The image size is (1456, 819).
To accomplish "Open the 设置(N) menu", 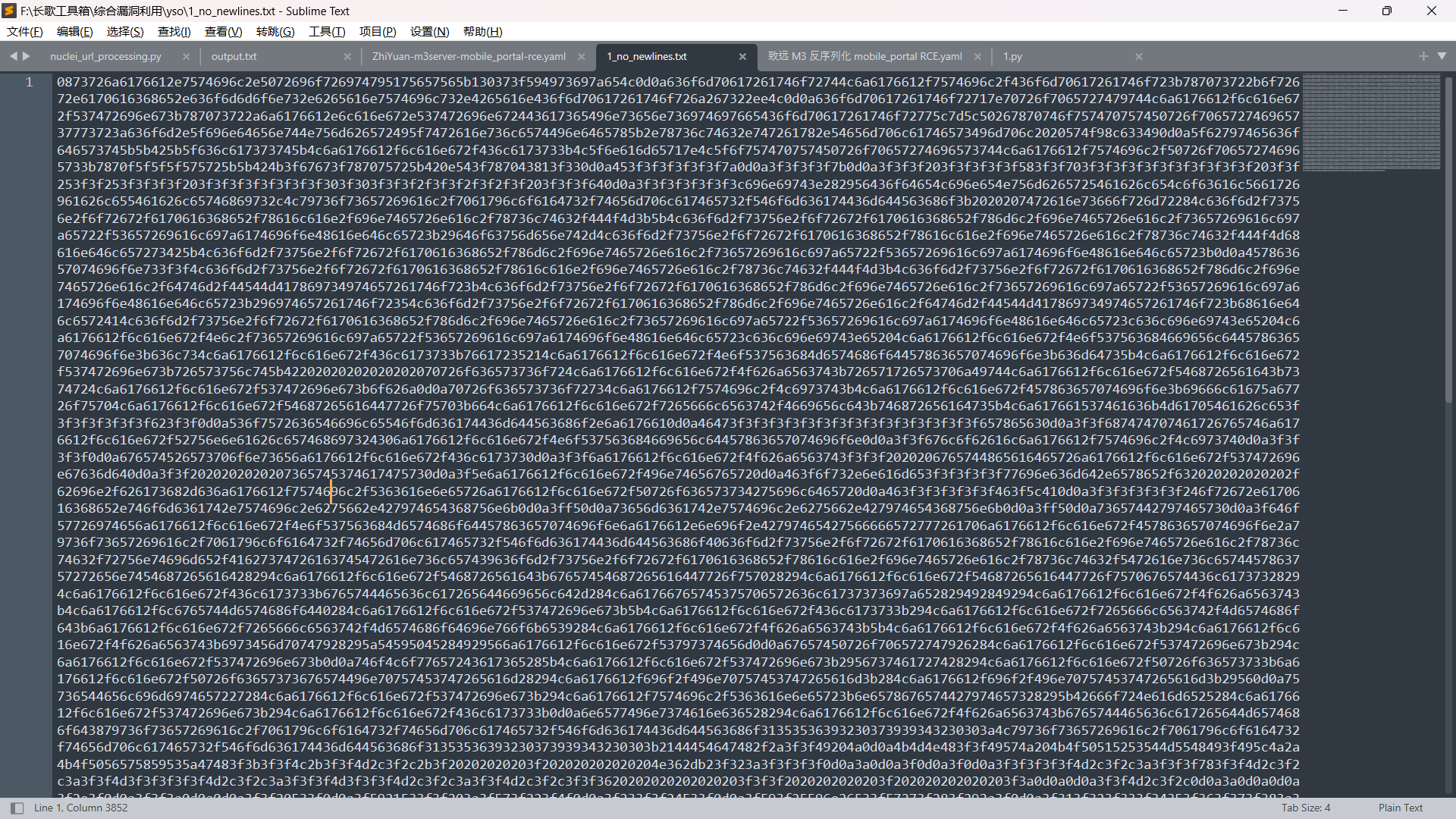I will (429, 32).
